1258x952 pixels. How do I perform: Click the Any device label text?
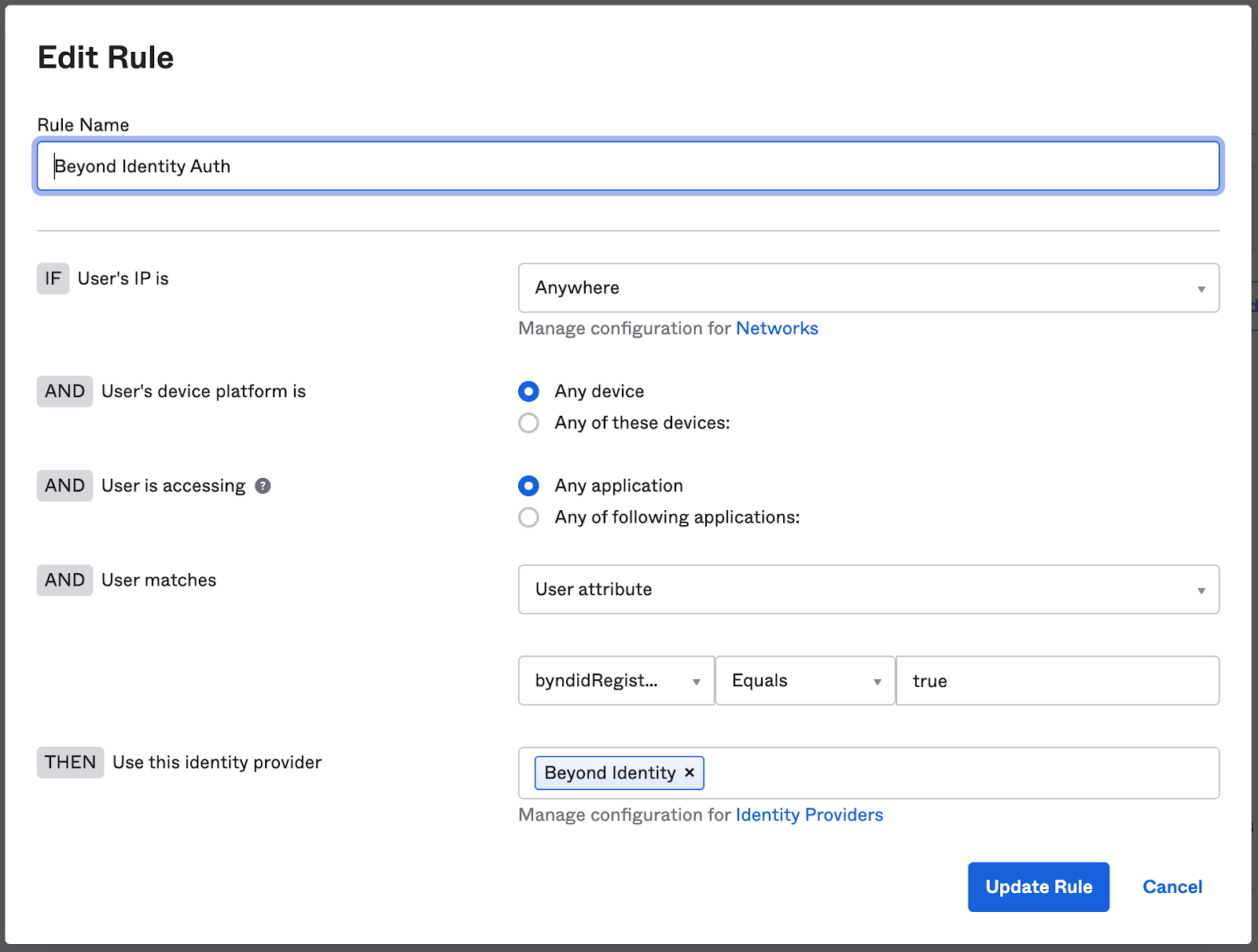(x=599, y=391)
